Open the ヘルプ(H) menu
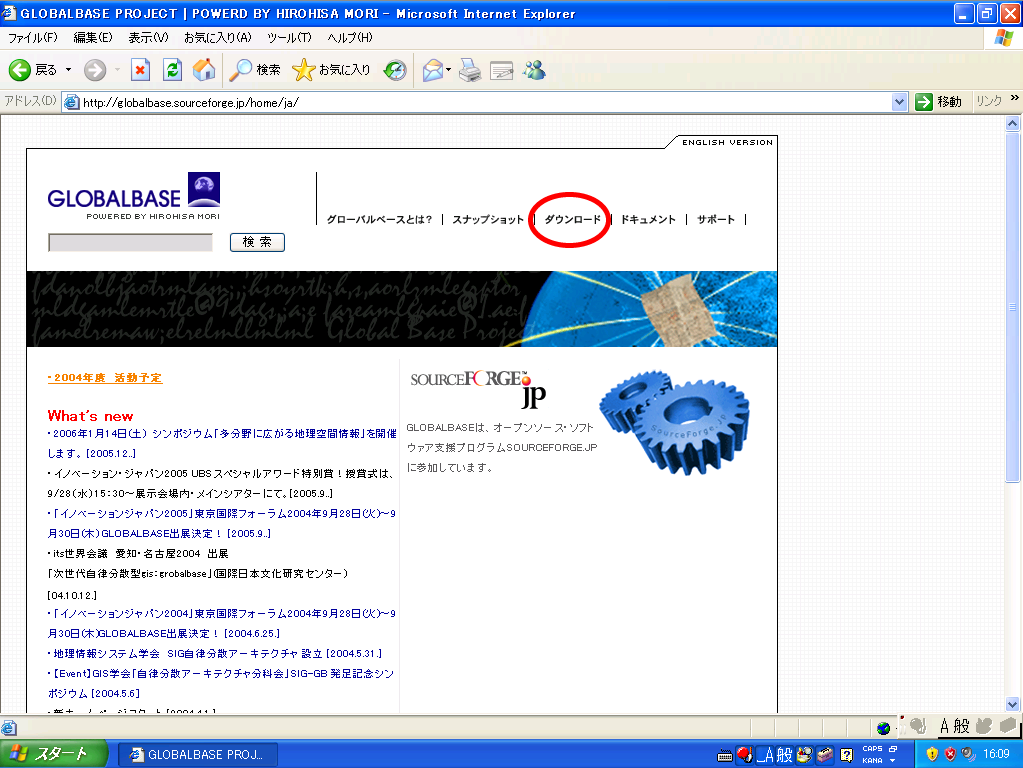This screenshot has height=768, width=1023. (350, 38)
